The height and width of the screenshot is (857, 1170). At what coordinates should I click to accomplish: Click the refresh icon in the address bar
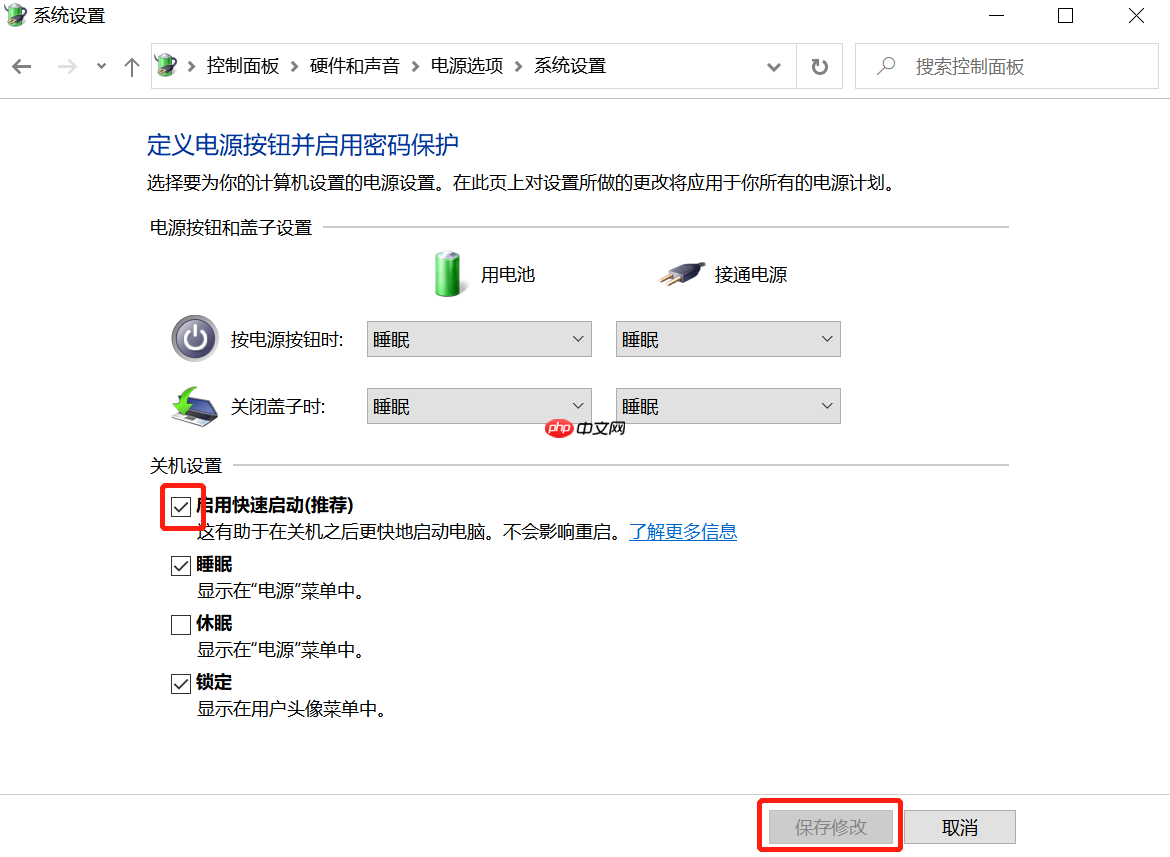coord(819,65)
